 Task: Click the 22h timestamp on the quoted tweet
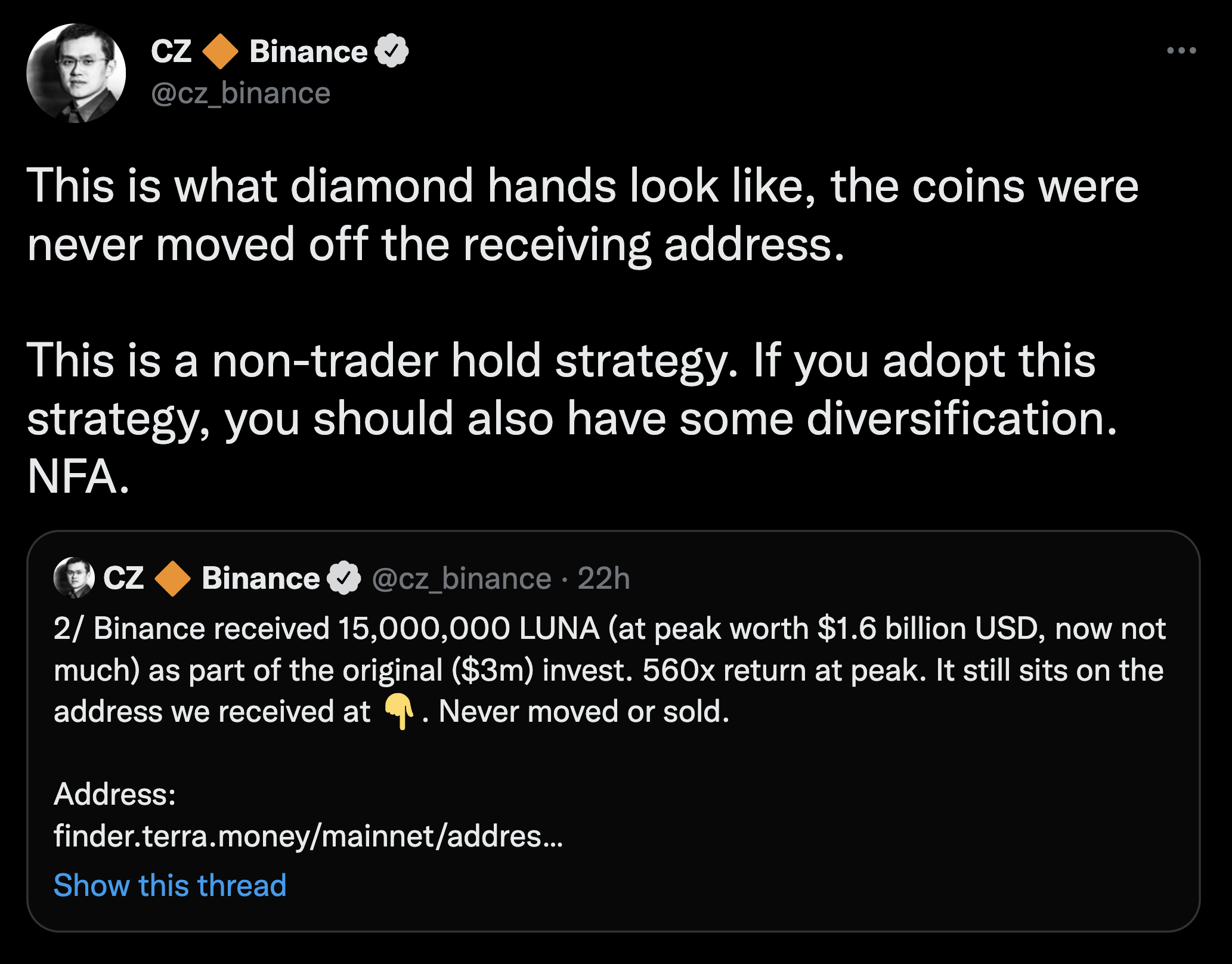pyautogui.click(x=603, y=577)
